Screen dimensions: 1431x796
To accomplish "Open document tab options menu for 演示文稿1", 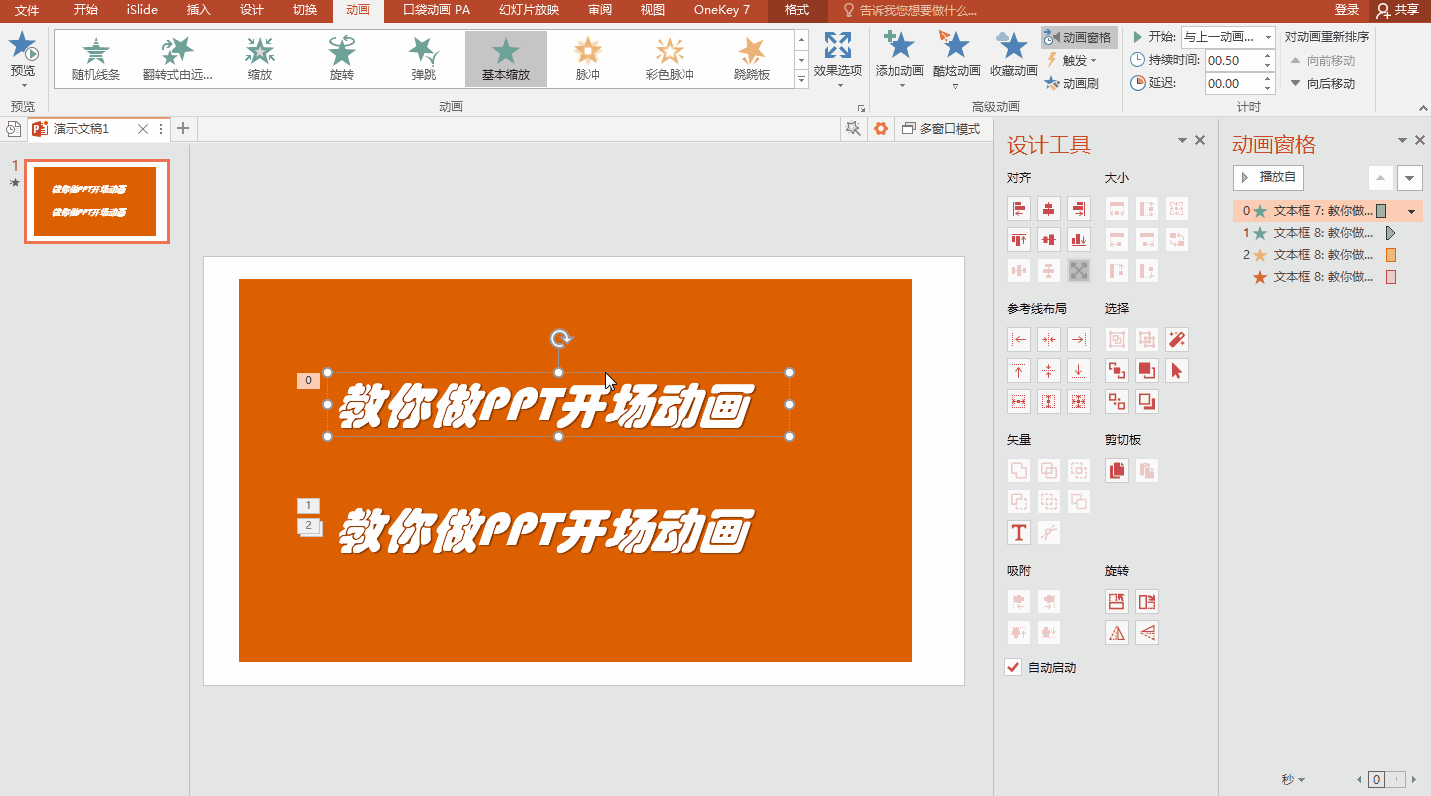I will pos(161,129).
